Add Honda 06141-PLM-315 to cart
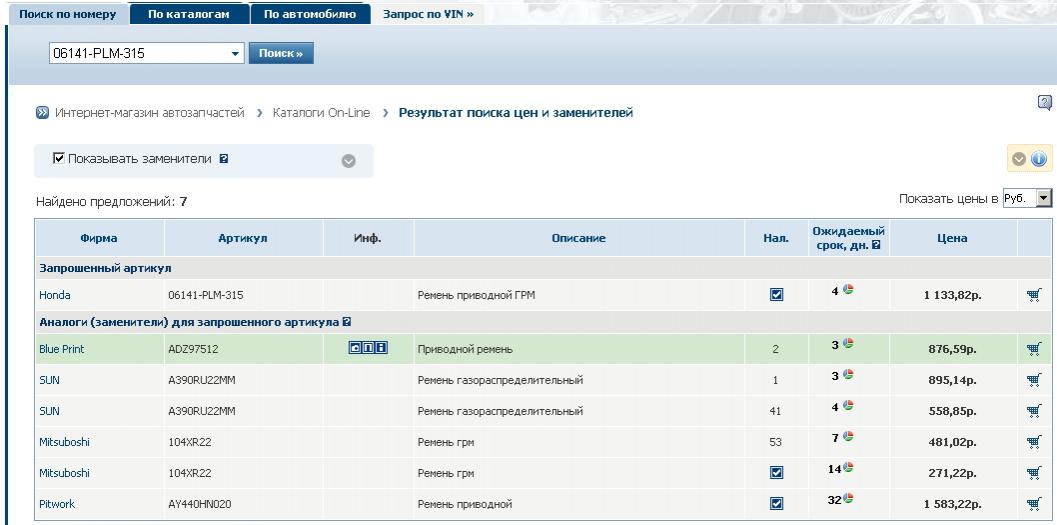 coord(1033,295)
